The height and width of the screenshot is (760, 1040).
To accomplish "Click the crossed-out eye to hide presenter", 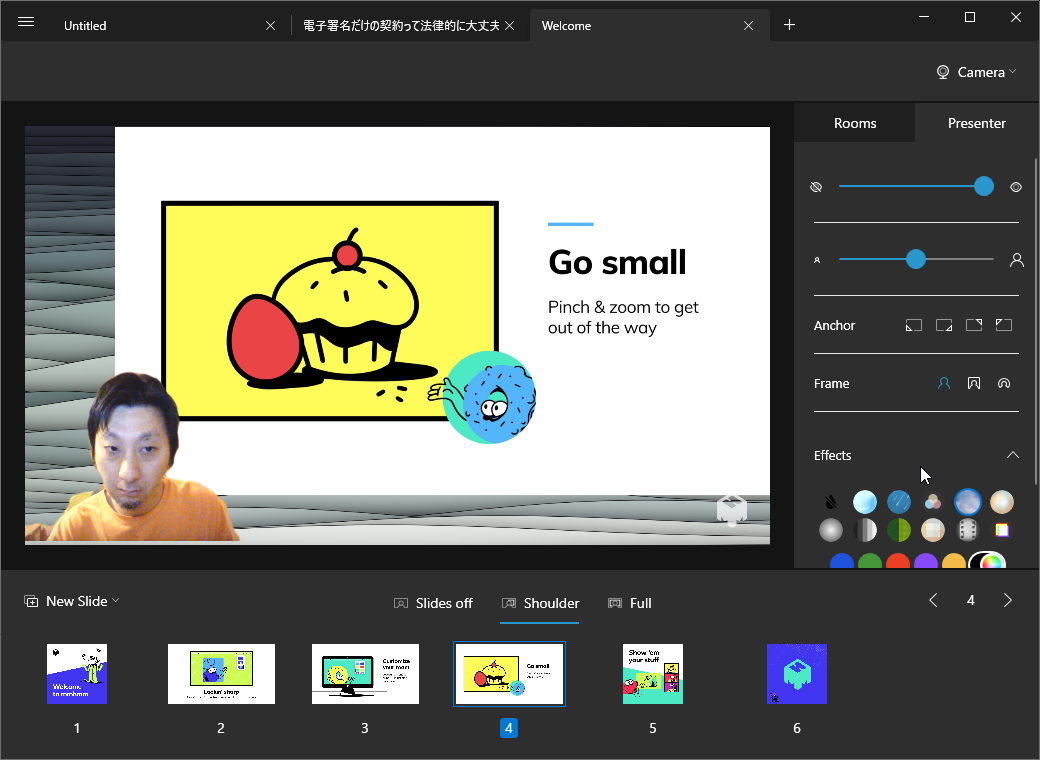I will click(x=816, y=186).
